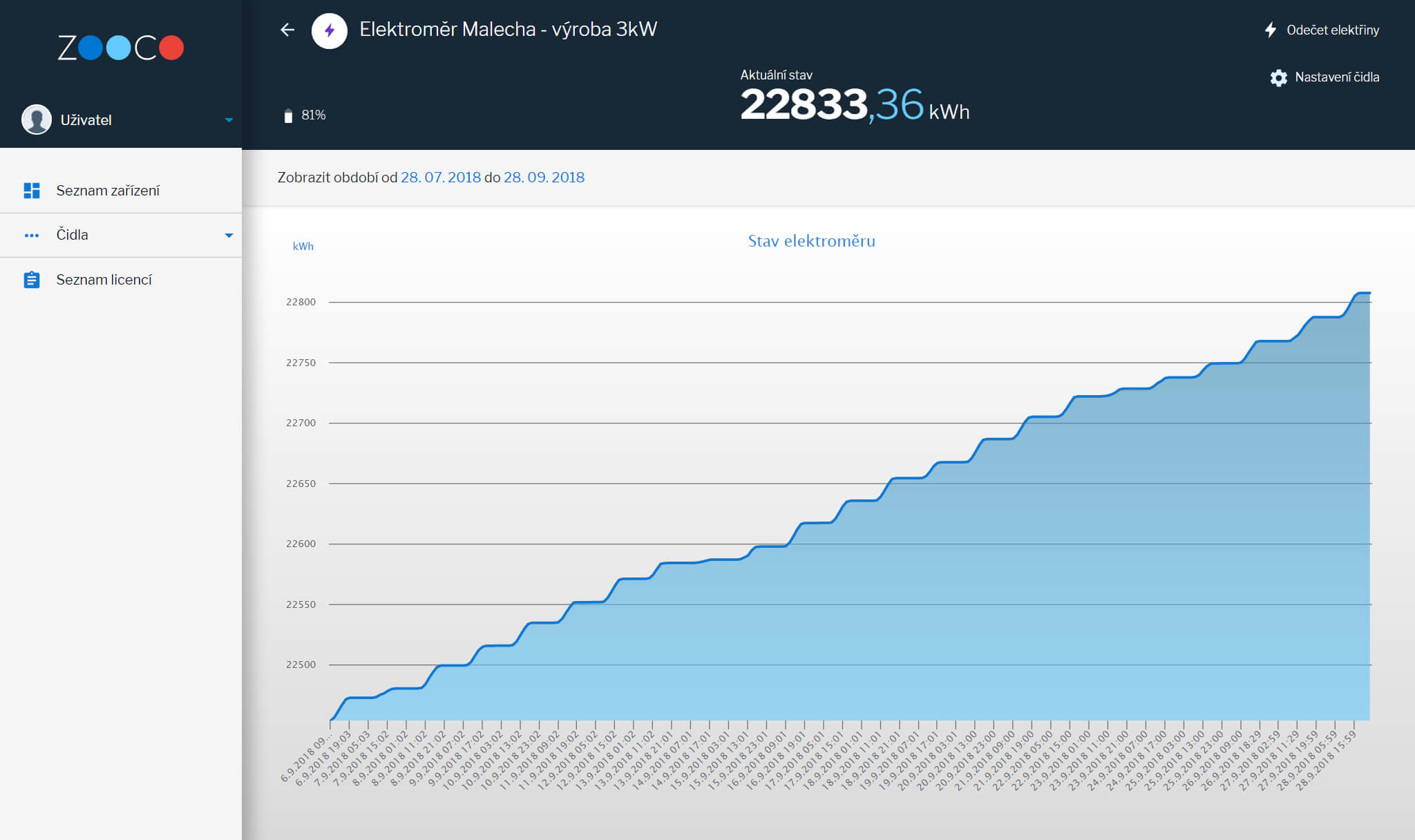Click the user avatar picture
The width and height of the screenshot is (1415, 840).
coord(37,120)
